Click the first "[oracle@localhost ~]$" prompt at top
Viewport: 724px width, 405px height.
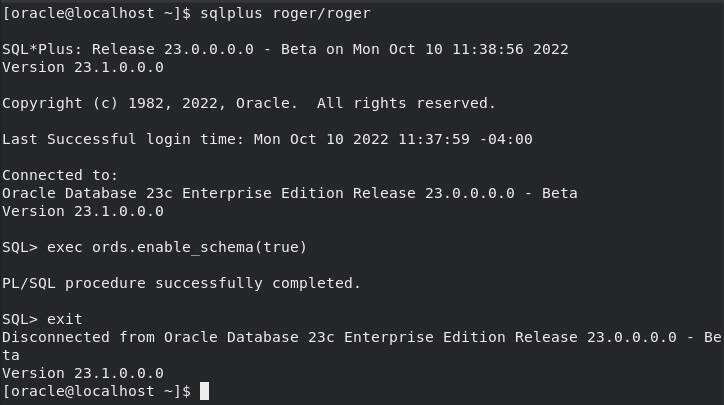tap(95, 11)
